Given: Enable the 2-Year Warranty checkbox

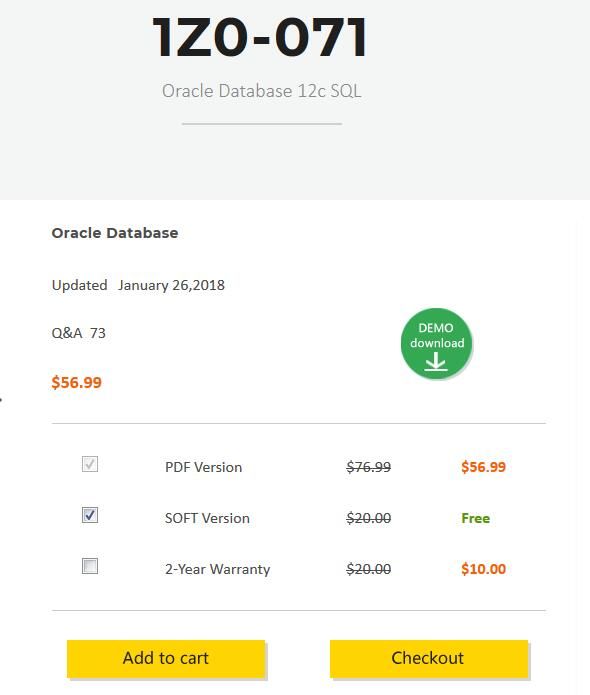Looking at the screenshot, I should (x=90, y=566).
